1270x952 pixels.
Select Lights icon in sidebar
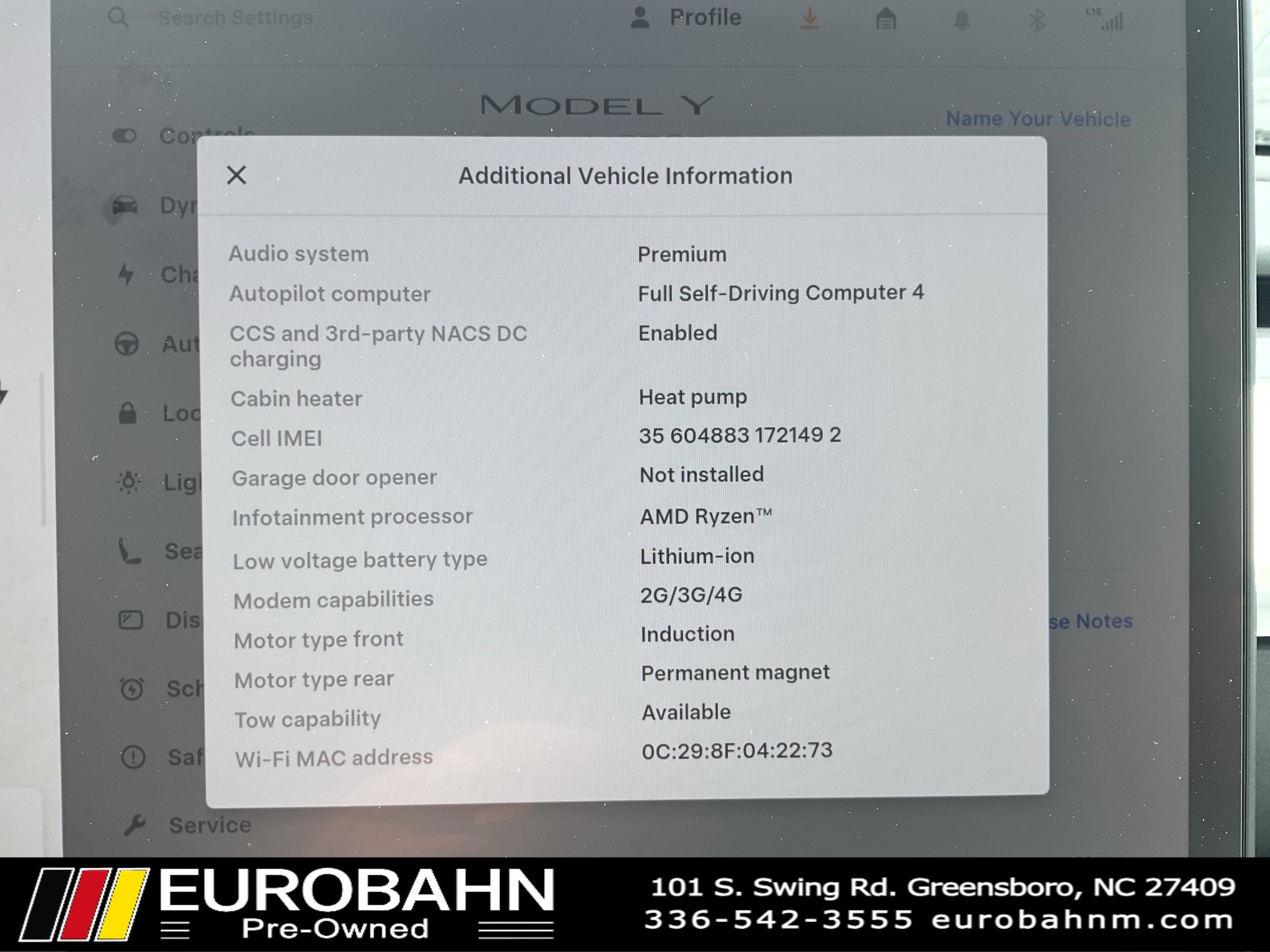[x=129, y=482]
